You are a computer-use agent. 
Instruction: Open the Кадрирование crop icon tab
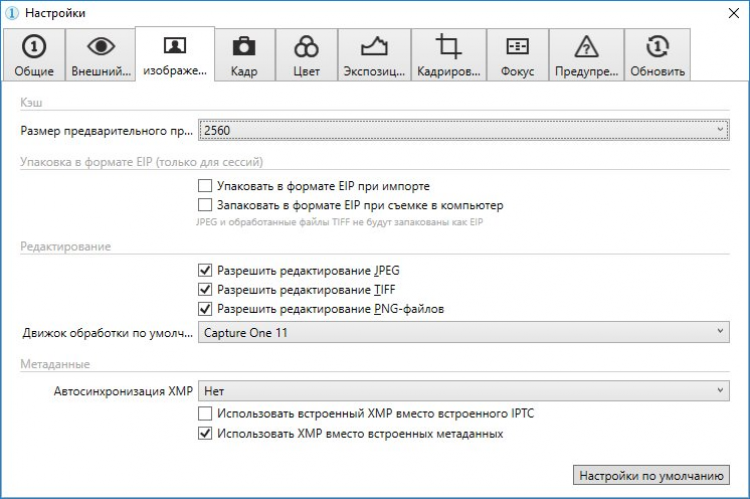coord(448,46)
